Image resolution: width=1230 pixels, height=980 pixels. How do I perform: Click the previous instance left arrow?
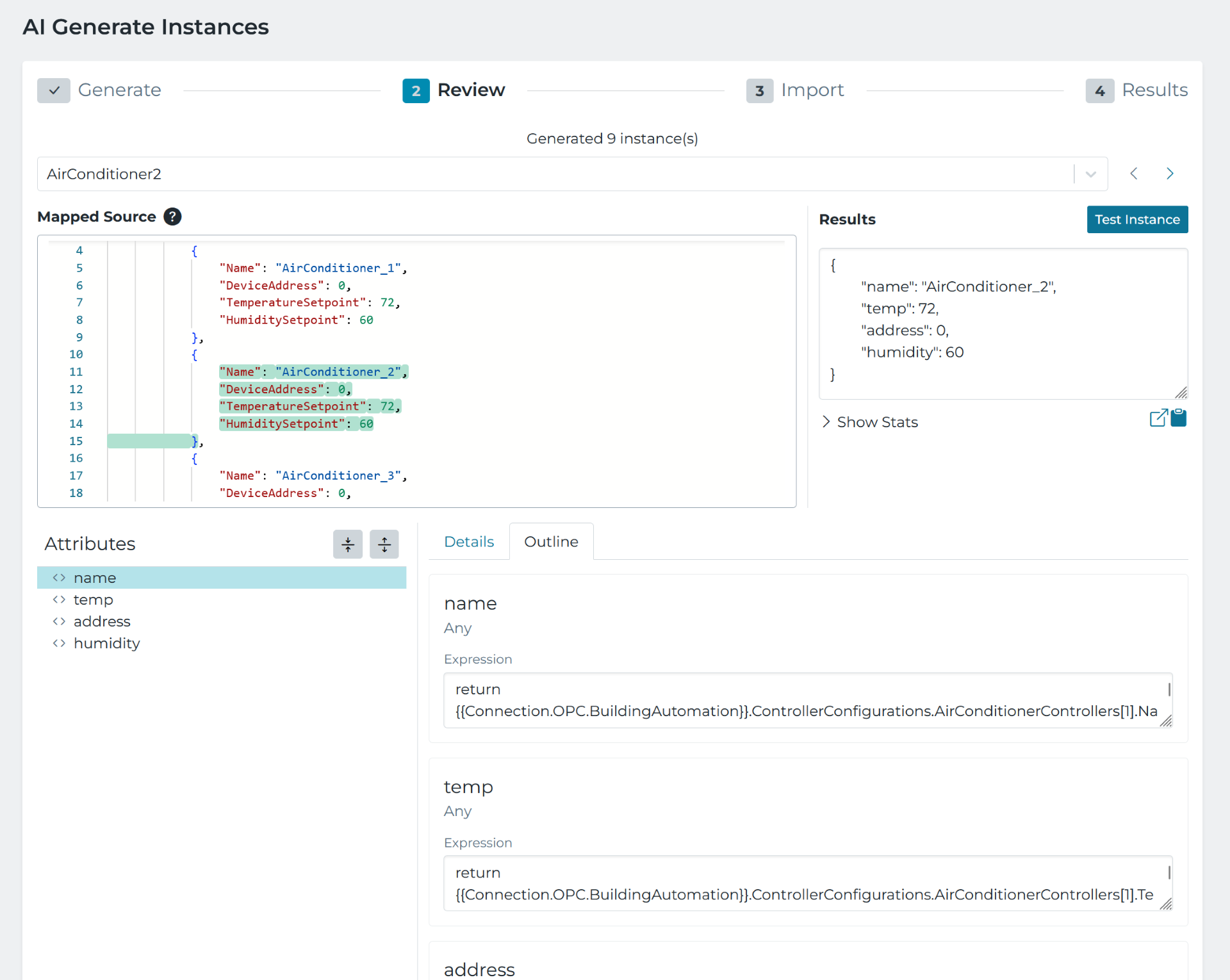[x=1134, y=174]
